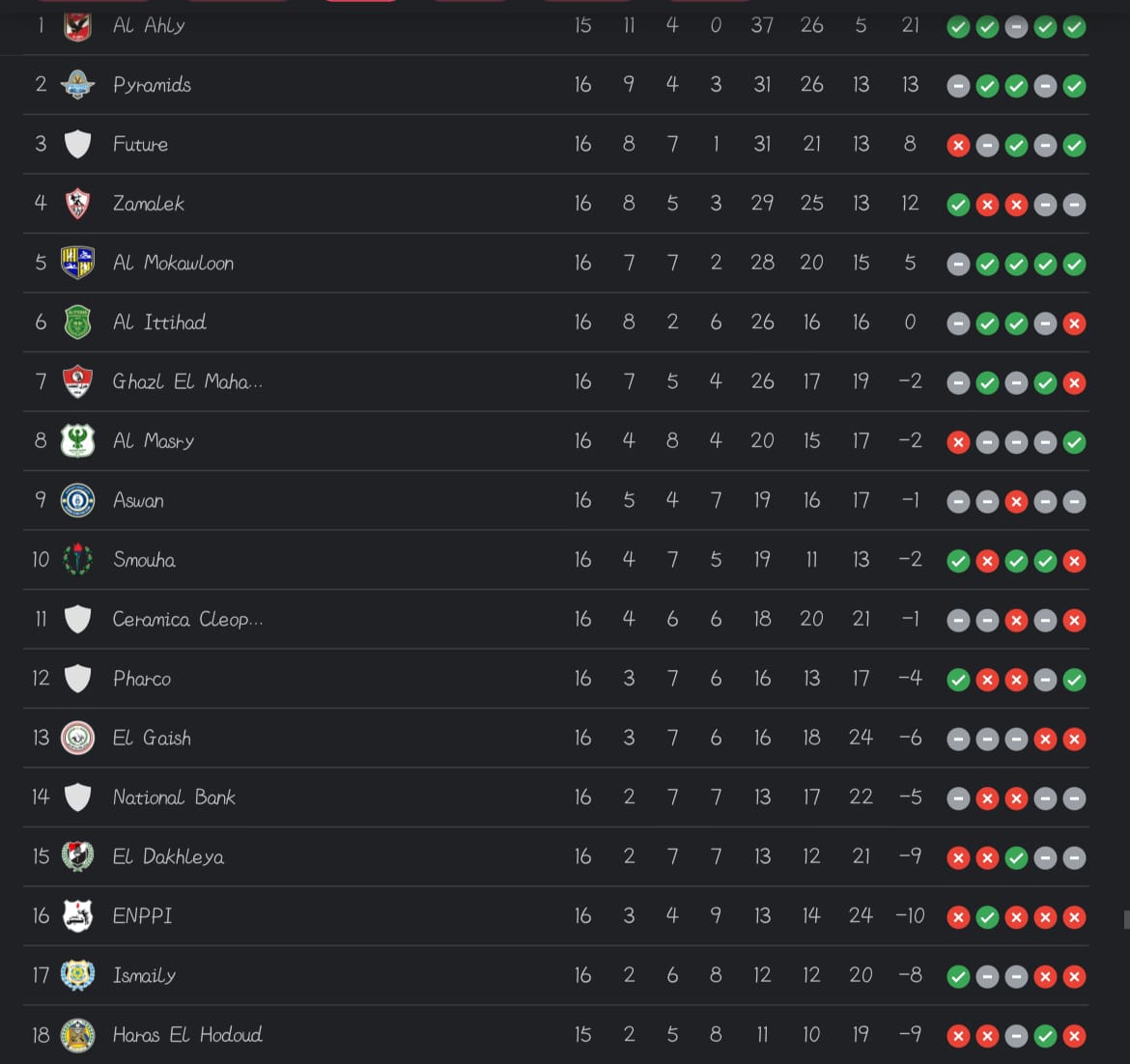
Task: Open the National Bank team page
Action: 174,798
